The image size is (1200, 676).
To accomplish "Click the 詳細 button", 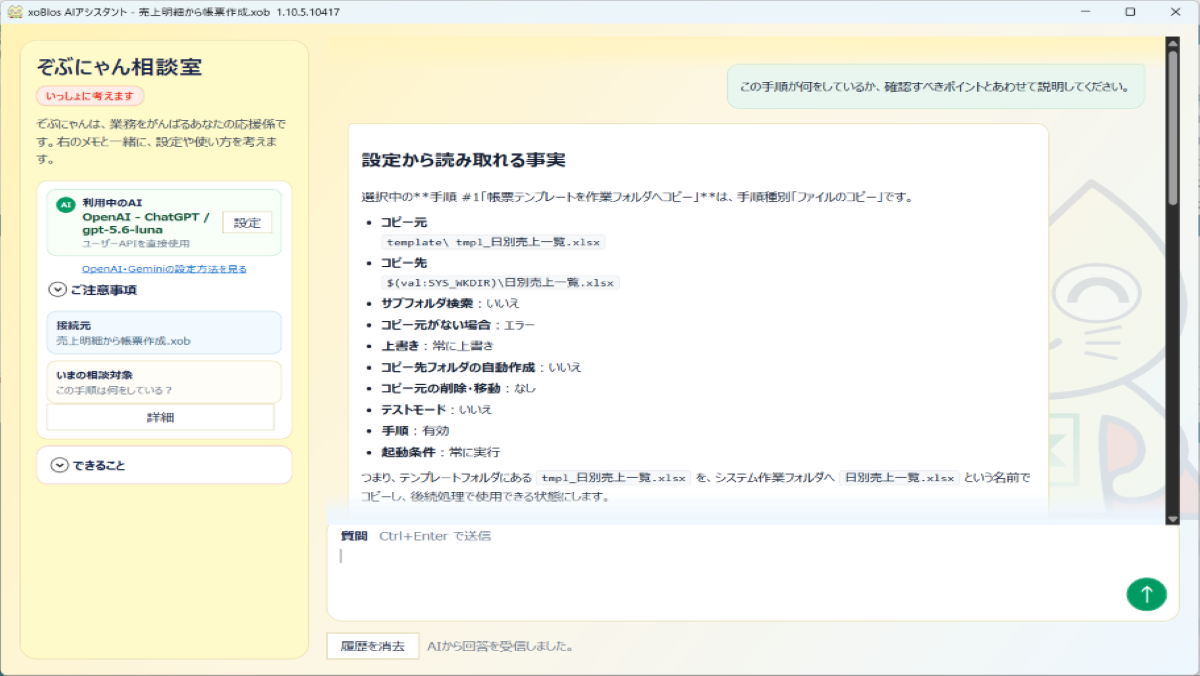I will 160,417.
